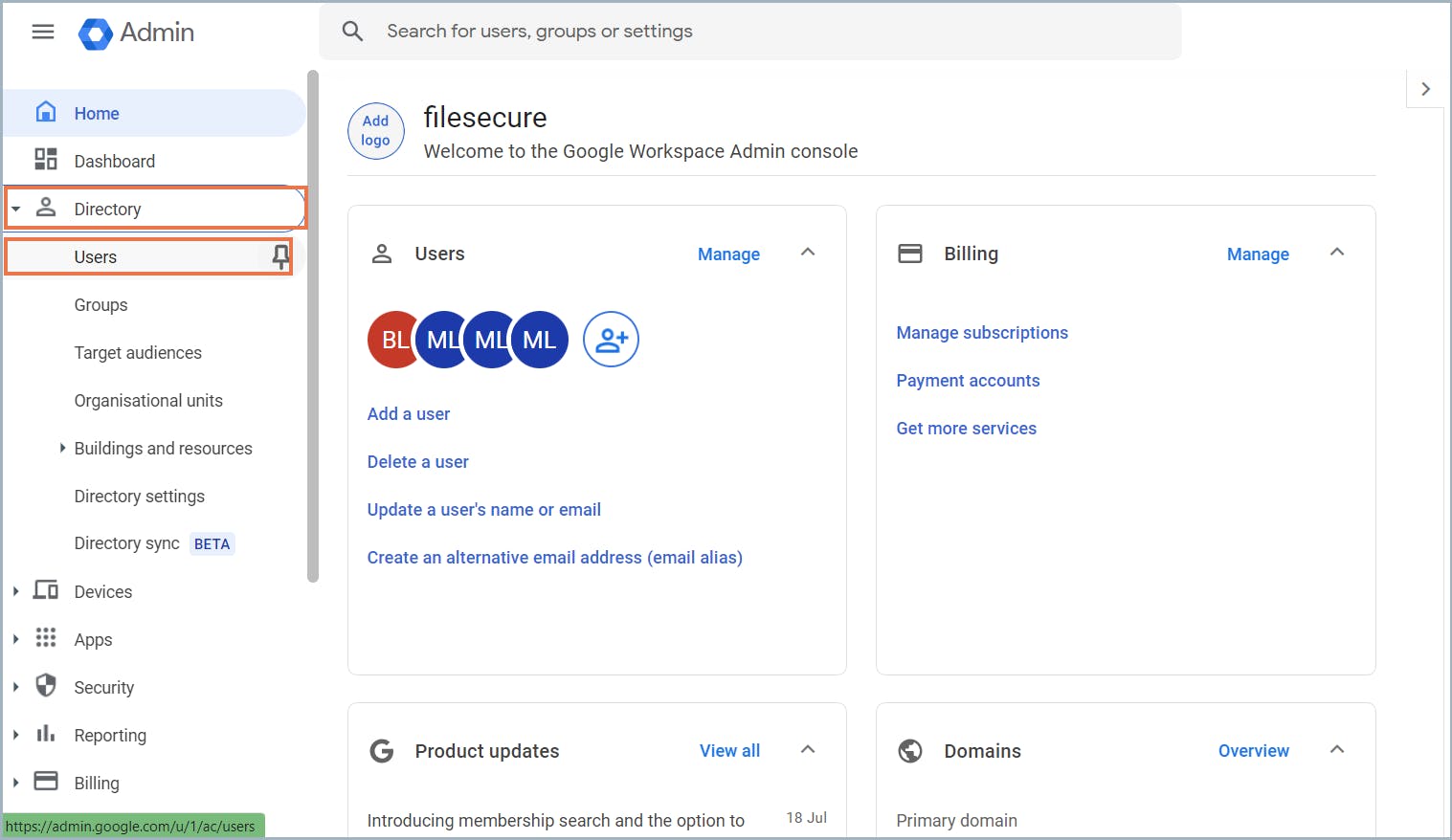Click the sidebar vertical scrollbar

(x=313, y=325)
